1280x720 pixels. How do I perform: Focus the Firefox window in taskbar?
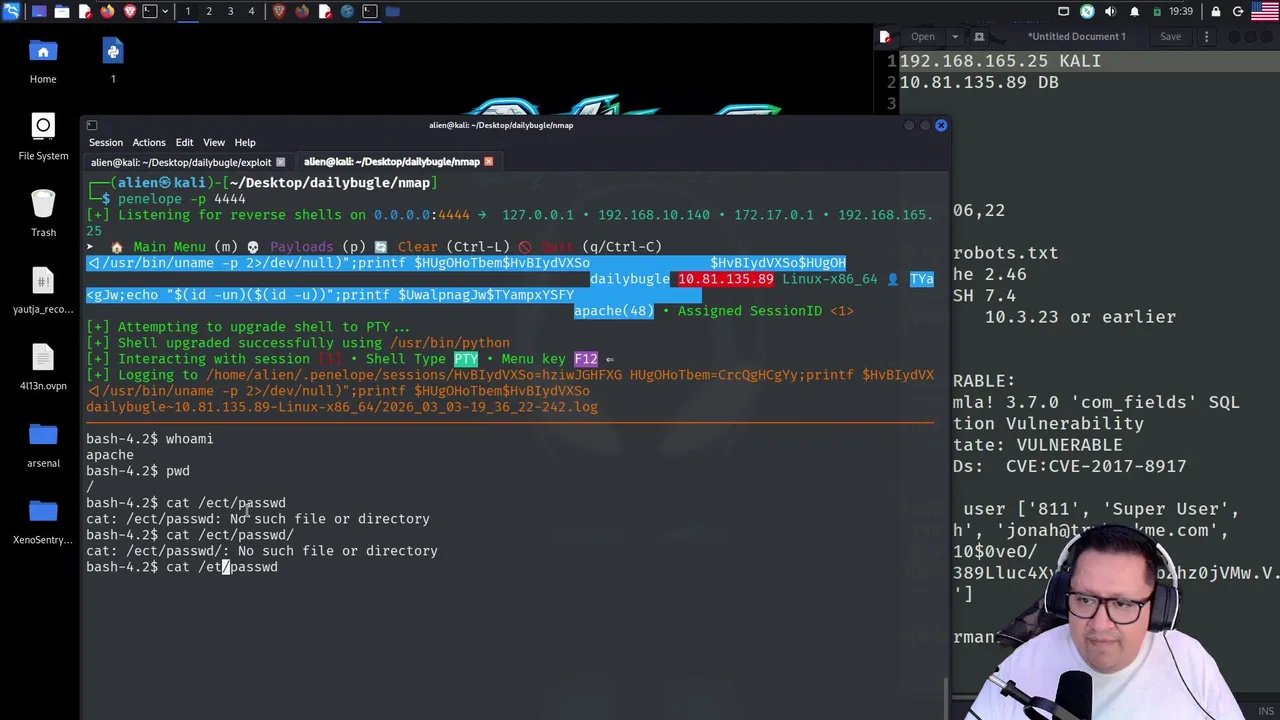pyautogui.click(x=302, y=11)
